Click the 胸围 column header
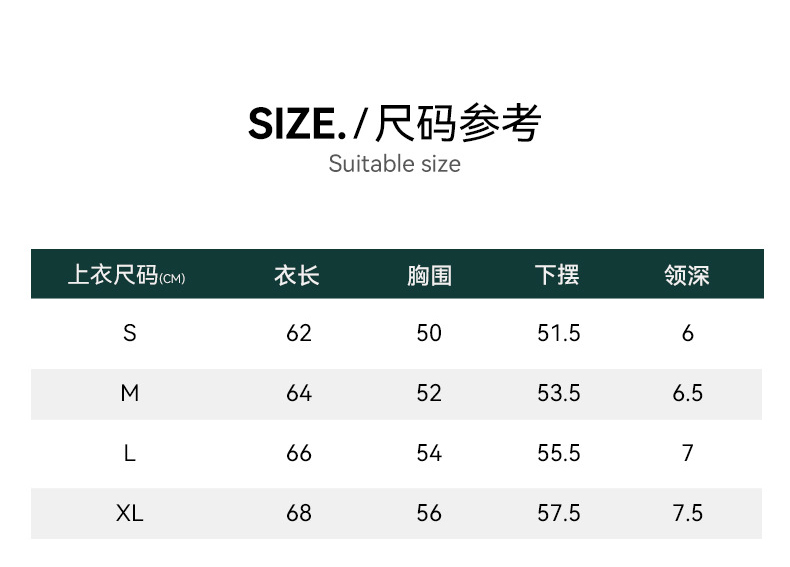 [429, 275]
